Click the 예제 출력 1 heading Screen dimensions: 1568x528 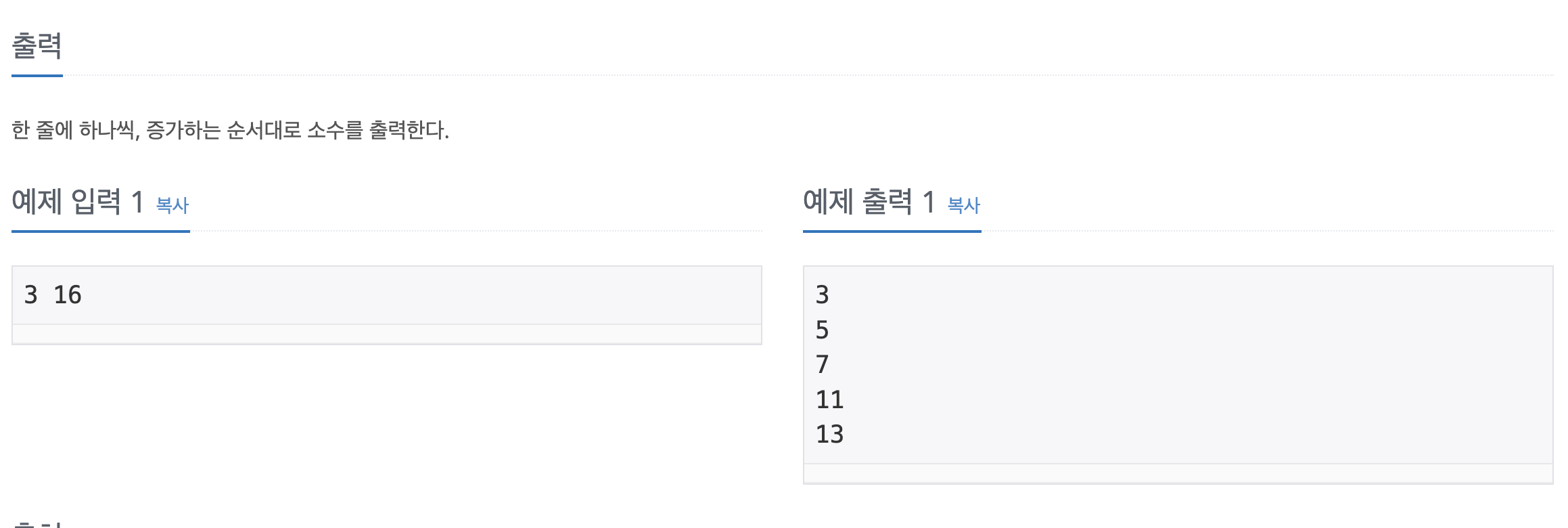tap(869, 202)
